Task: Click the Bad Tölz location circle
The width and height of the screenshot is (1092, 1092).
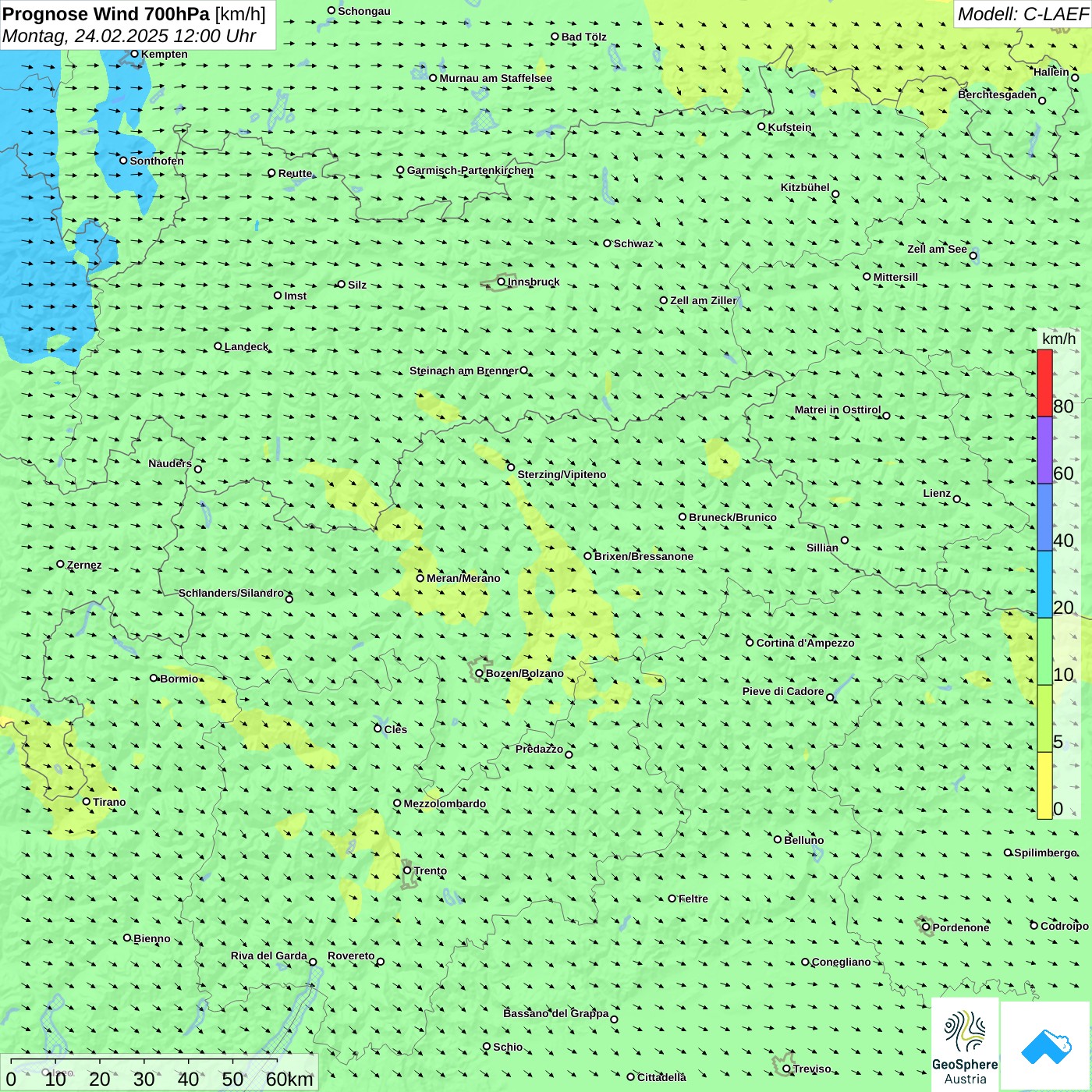Action: pos(555,37)
